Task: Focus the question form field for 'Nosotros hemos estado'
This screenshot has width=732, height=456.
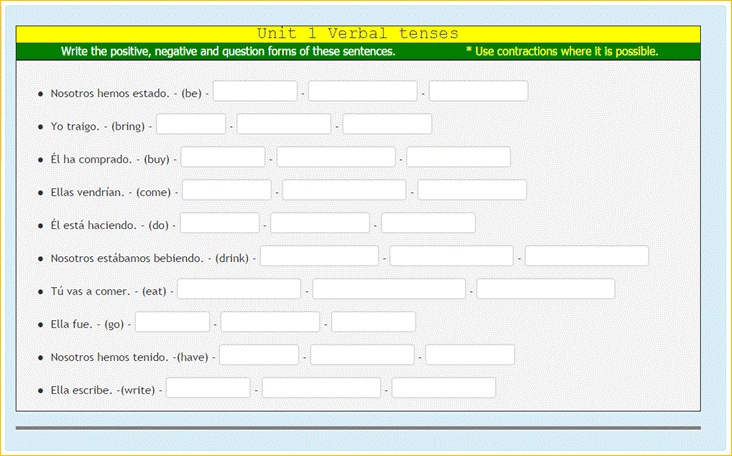Action: click(x=478, y=92)
